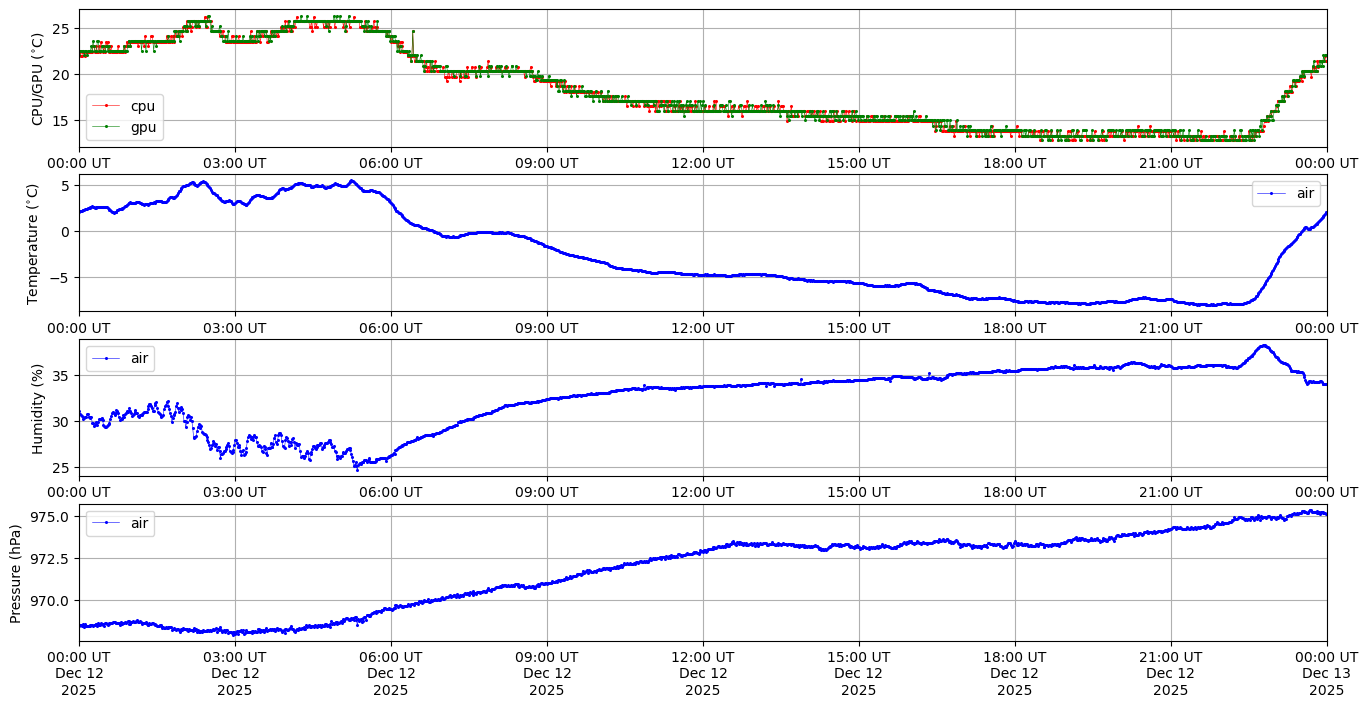Viewport: 1368px width, 707px height.
Task: Click the gpu entry in the top legend
Action: [142, 127]
